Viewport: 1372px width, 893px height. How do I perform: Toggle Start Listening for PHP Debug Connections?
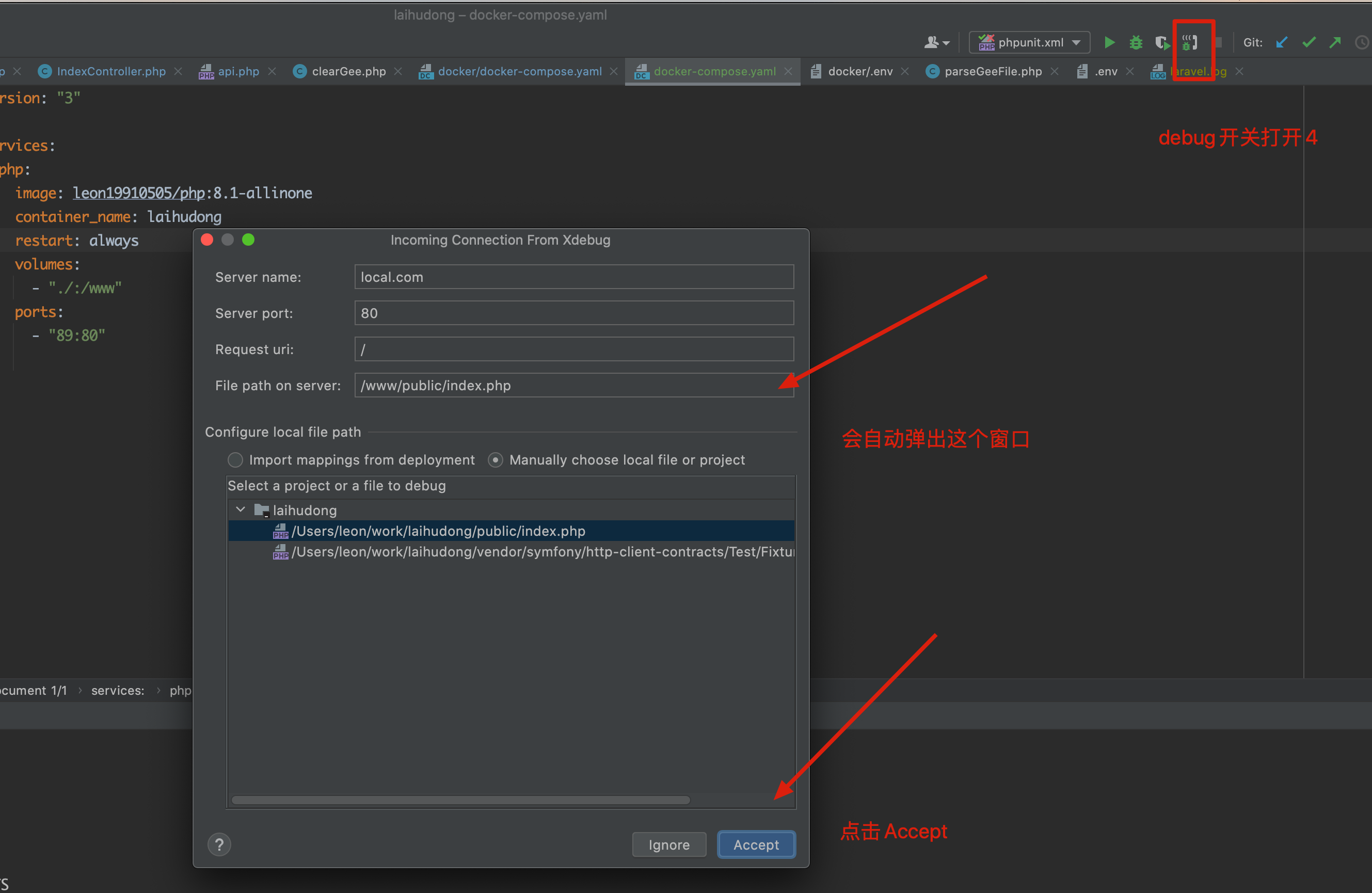pyautogui.click(x=1190, y=42)
